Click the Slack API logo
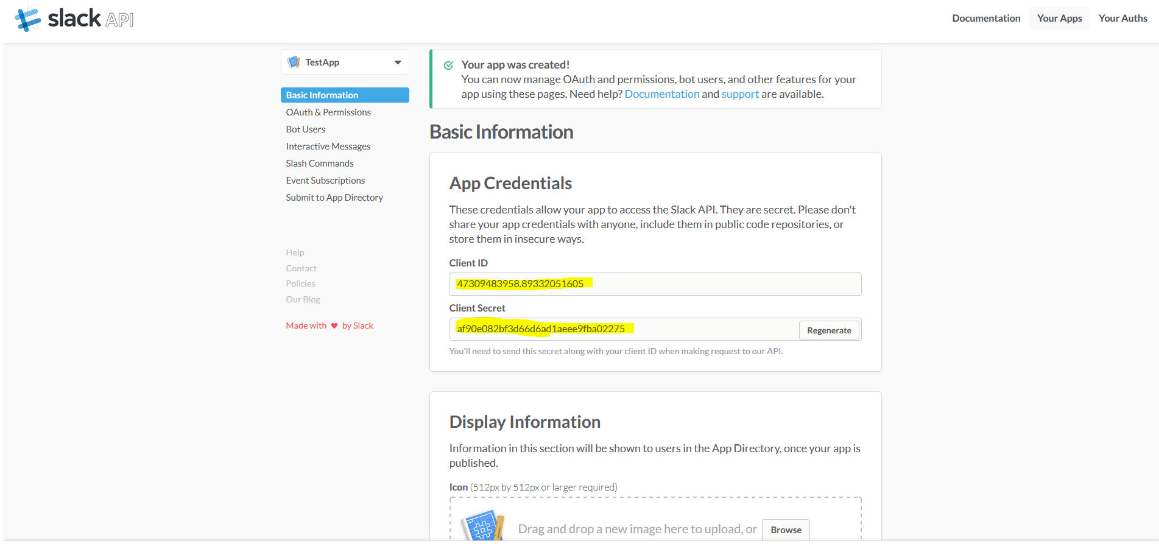The height and width of the screenshot is (544, 1159). pos(74,19)
